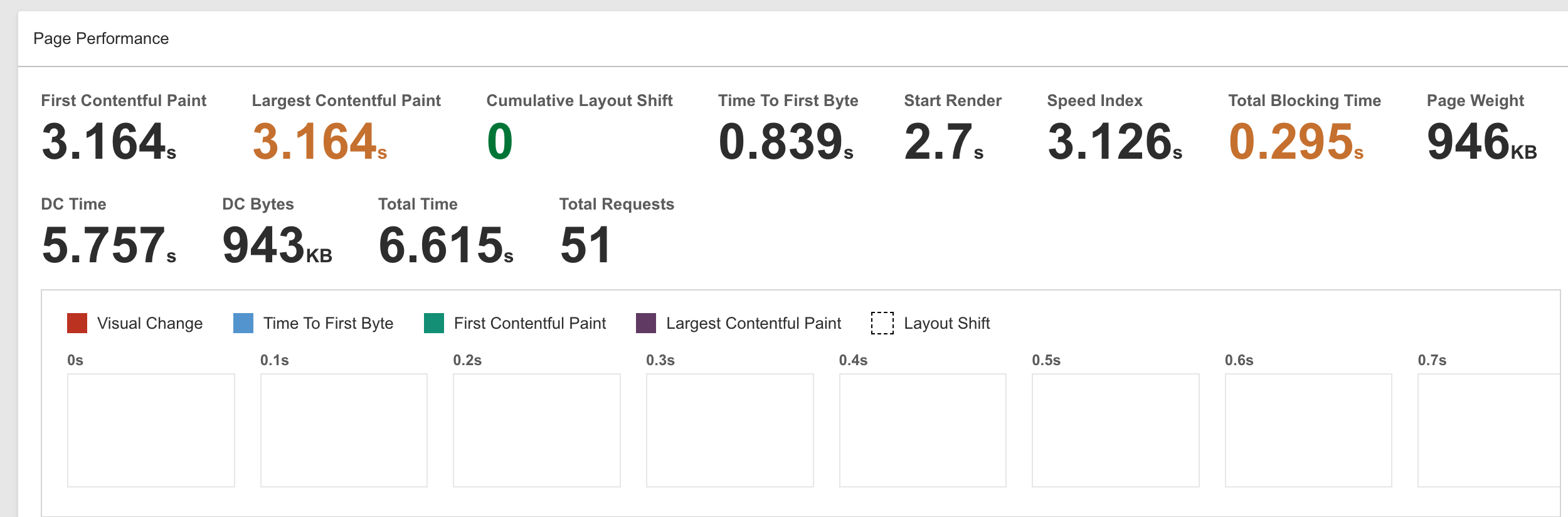Open the 0s filmstrip frame
The height and width of the screenshot is (517, 1568).
point(151,430)
